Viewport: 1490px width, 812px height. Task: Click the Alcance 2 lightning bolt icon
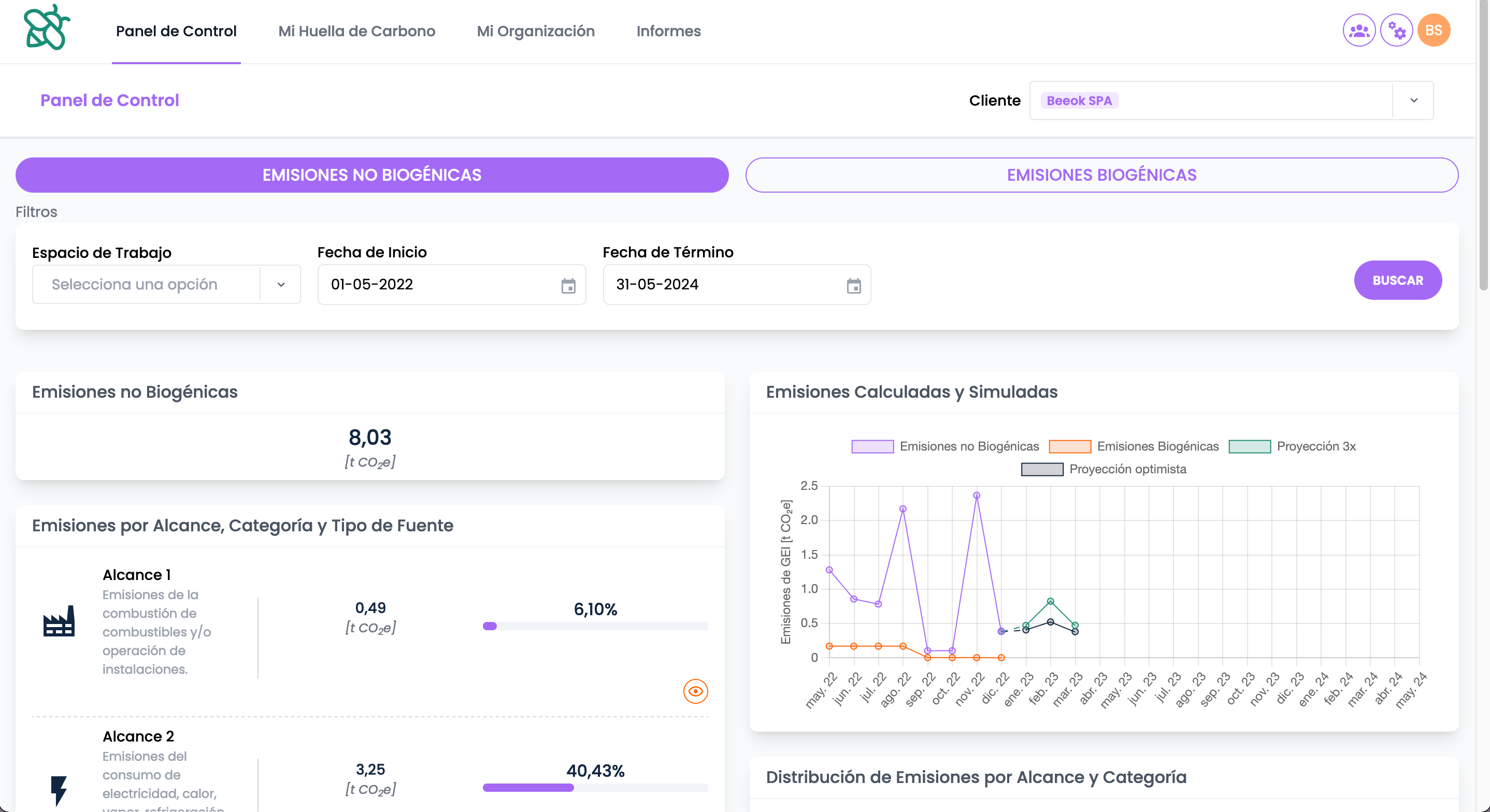point(59,790)
